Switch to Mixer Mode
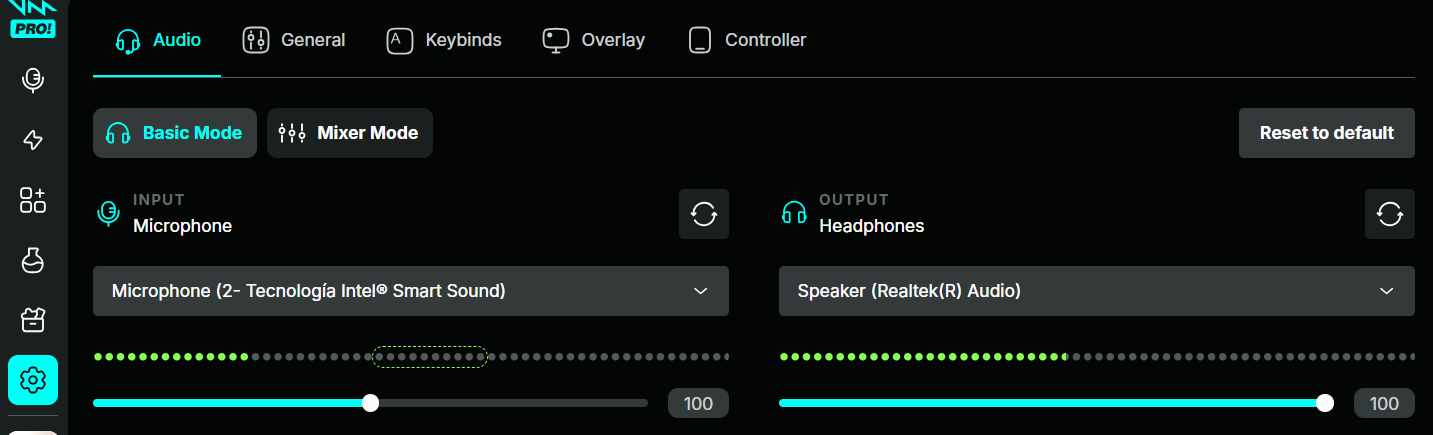Image resolution: width=1433 pixels, height=435 pixels. click(349, 133)
